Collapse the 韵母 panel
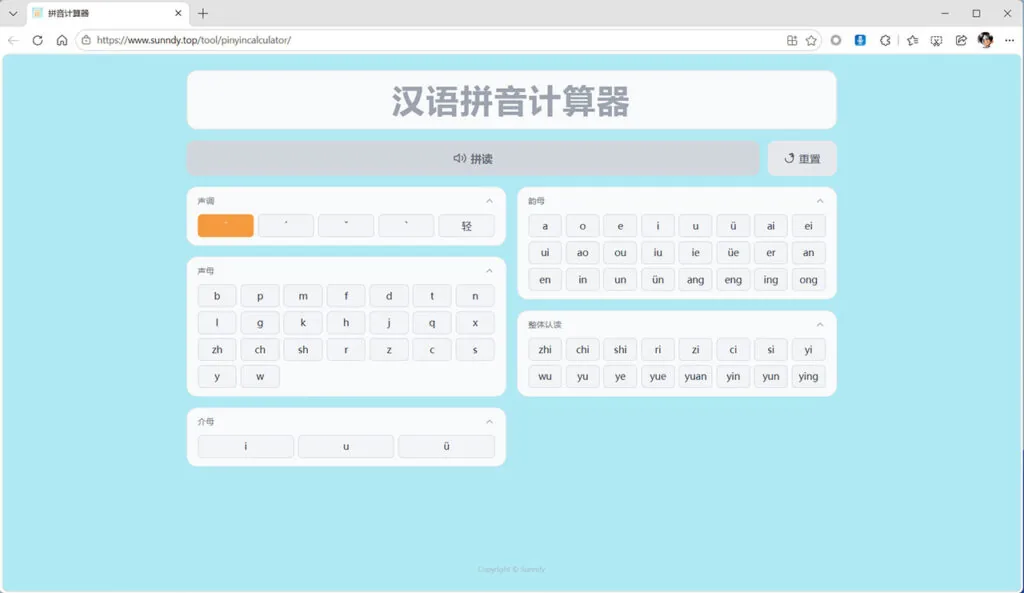Image resolution: width=1024 pixels, height=593 pixels. [x=820, y=201]
